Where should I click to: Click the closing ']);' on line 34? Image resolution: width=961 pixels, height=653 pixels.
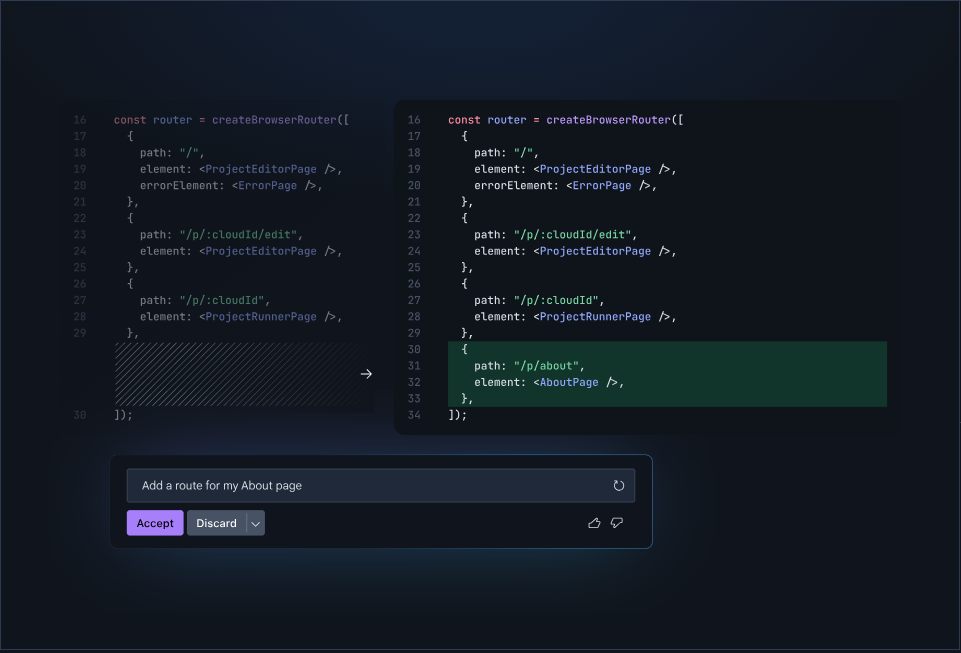click(x=457, y=415)
